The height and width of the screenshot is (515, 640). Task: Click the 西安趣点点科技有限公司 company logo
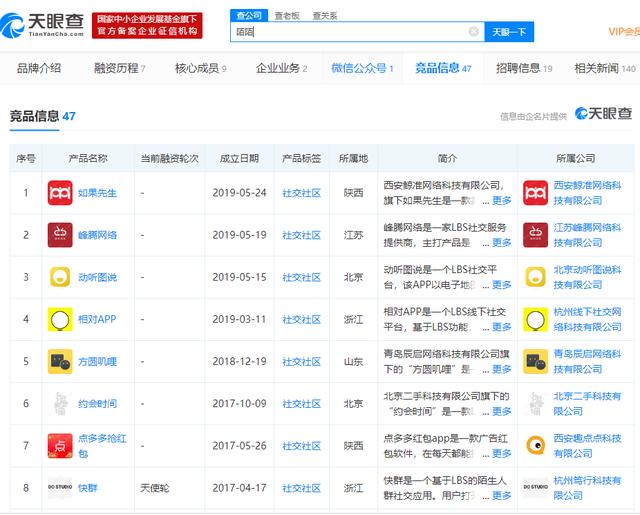(536, 446)
